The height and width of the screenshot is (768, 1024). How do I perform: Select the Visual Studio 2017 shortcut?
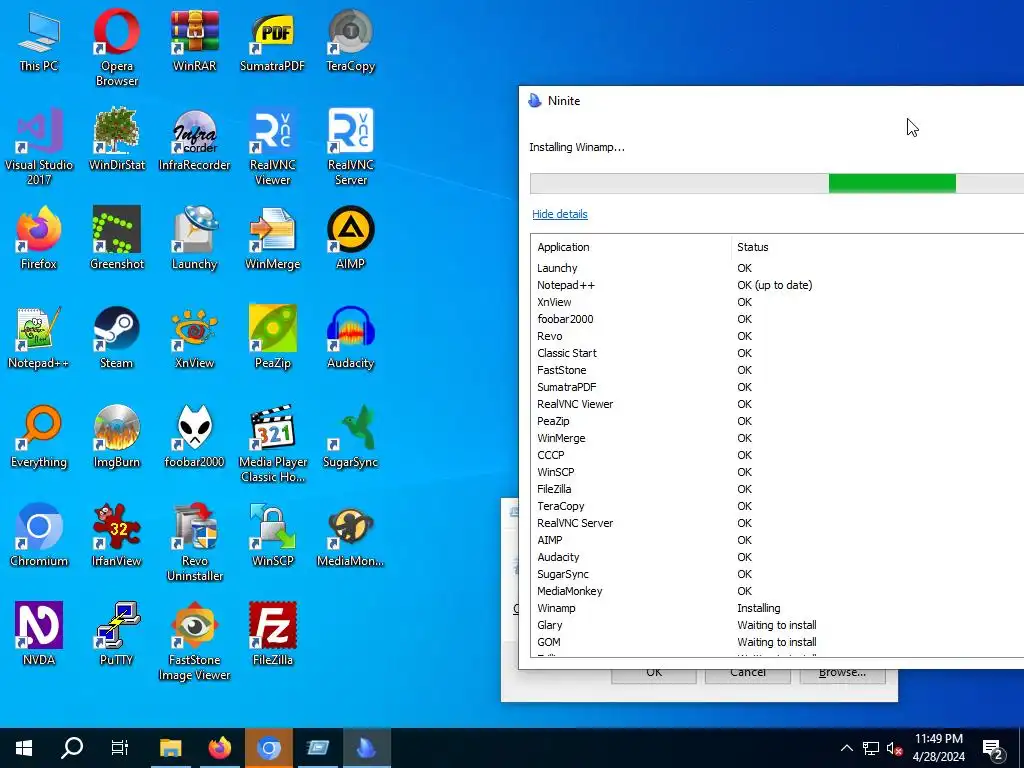pos(39,146)
